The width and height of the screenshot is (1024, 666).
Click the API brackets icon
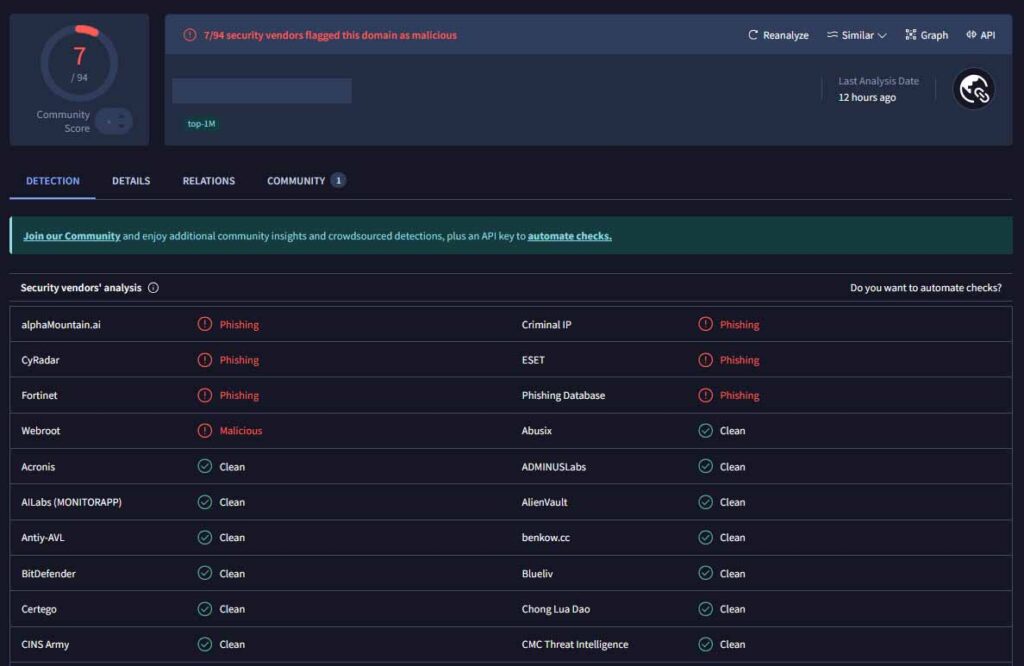pyautogui.click(x=971, y=35)
